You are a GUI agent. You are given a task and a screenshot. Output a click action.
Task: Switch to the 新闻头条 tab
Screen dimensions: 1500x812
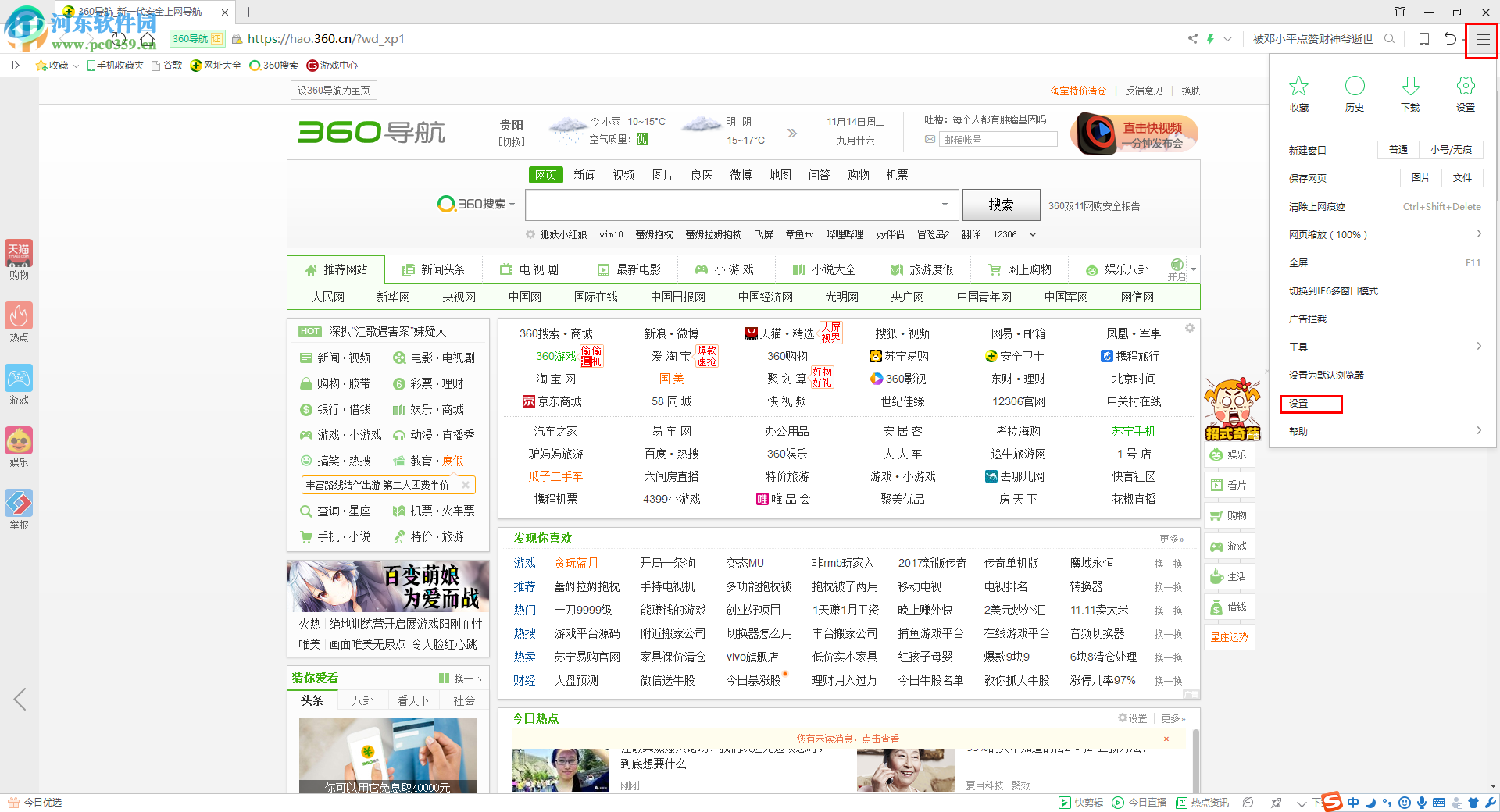(434, 269)
